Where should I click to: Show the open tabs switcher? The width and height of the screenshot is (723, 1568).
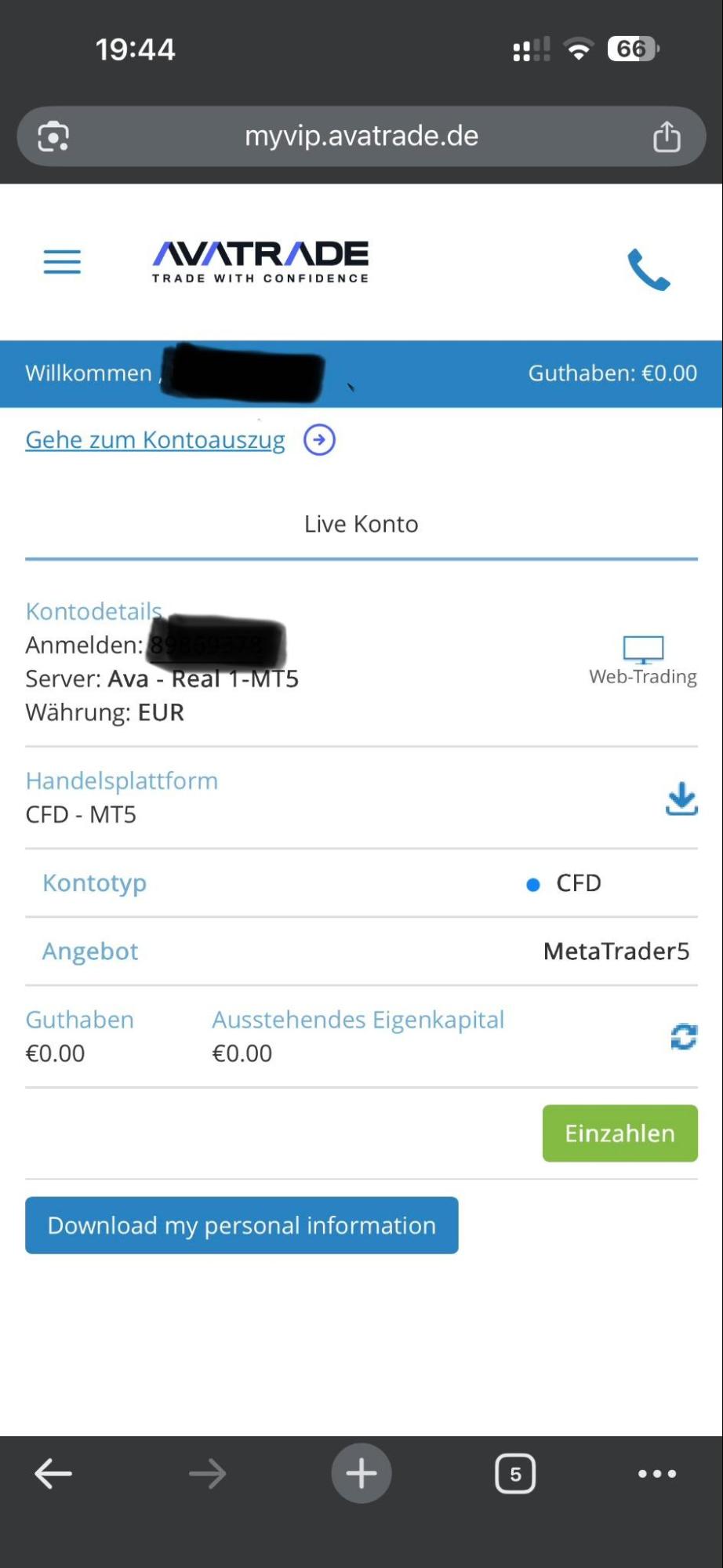(515, 1474)
